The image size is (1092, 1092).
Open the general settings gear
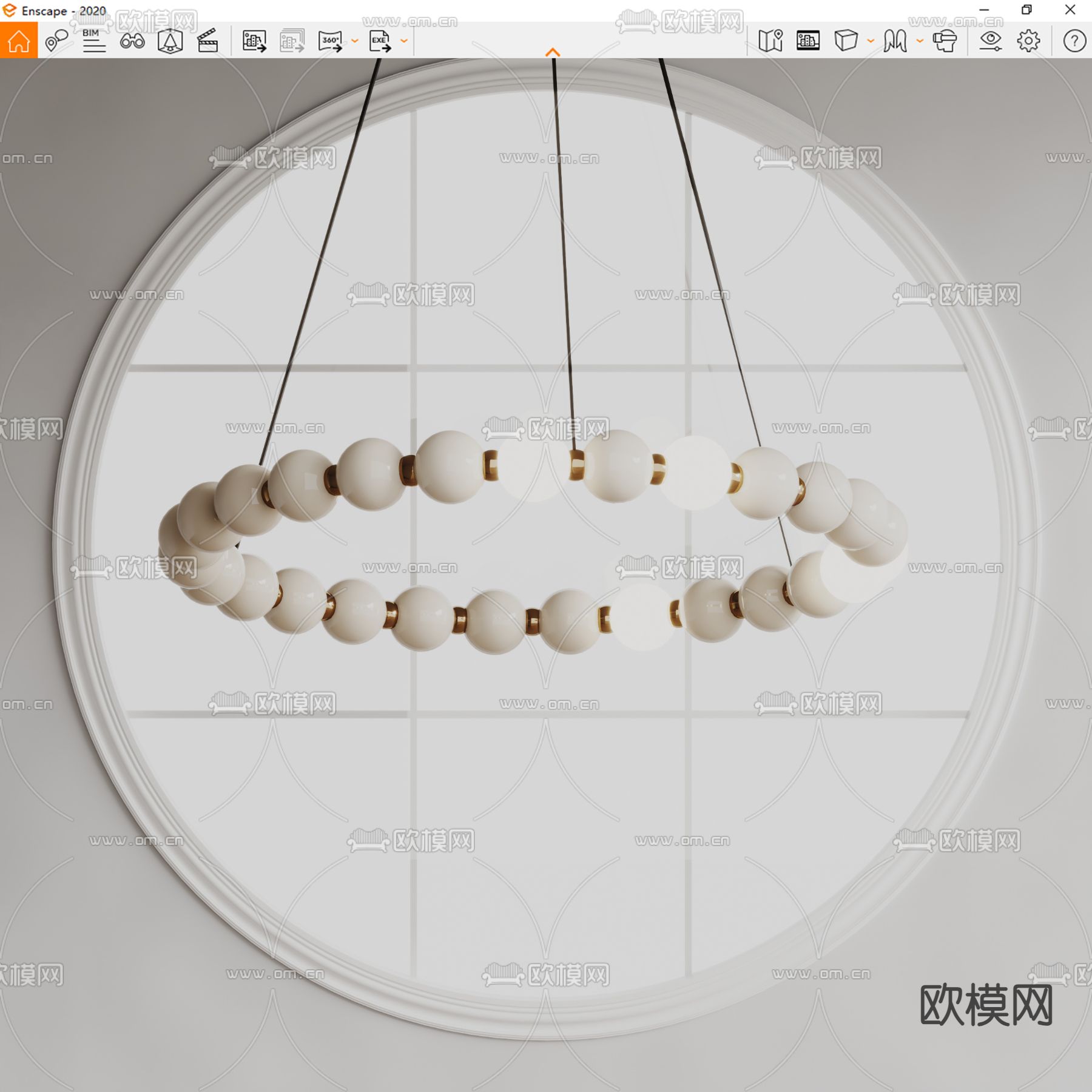(x=1029, y=41)
